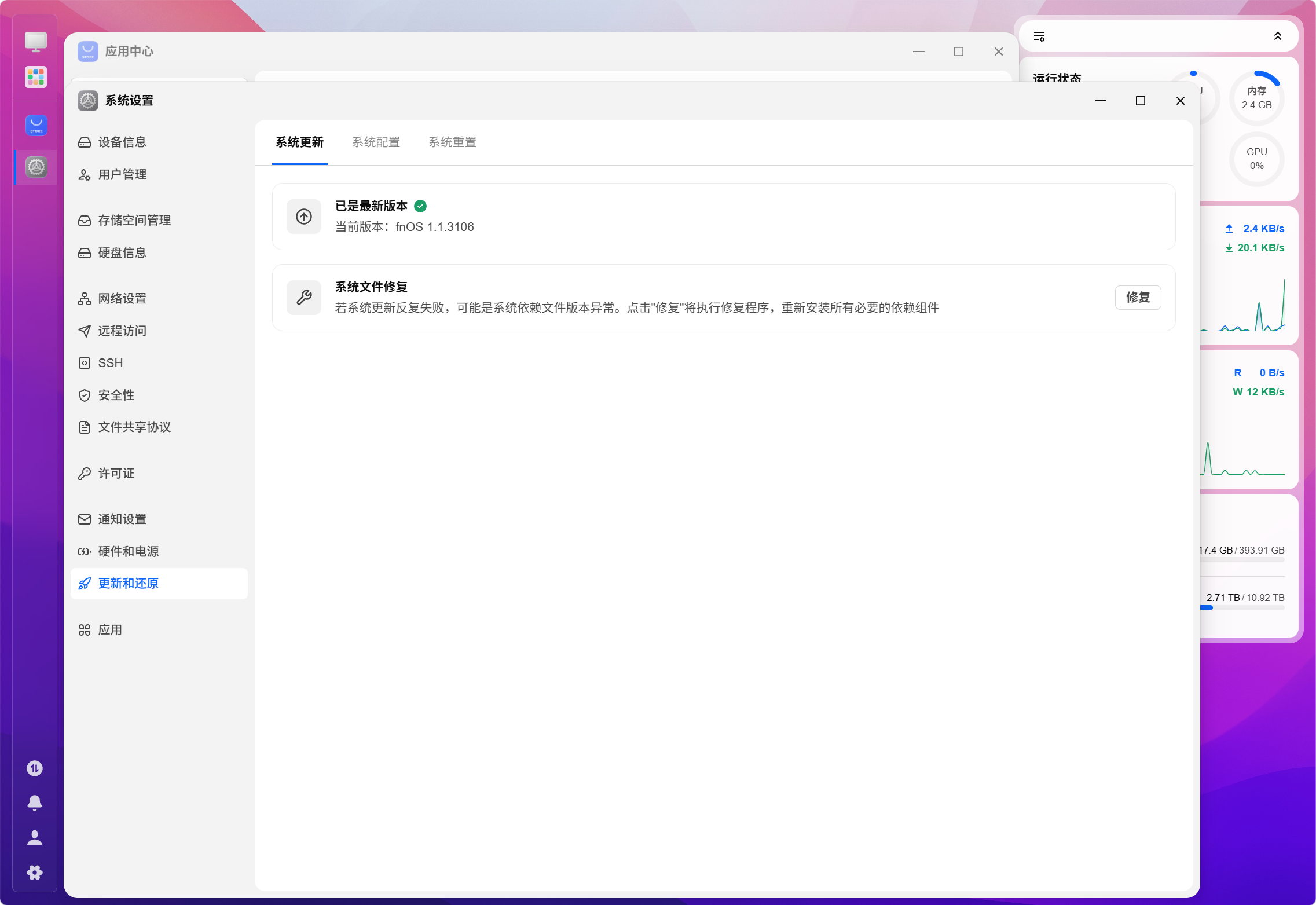Collapse the status widget panel with double chevron
1316x905 pixels.
[x=1278, y=36]
